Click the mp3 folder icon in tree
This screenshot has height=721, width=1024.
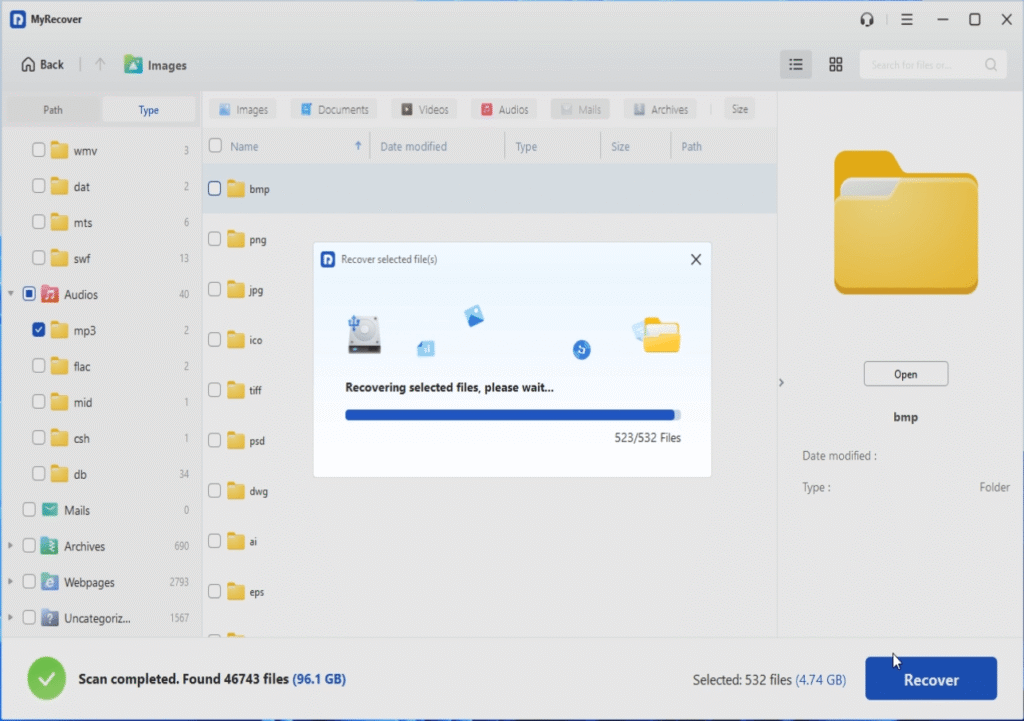coord(59,330)
